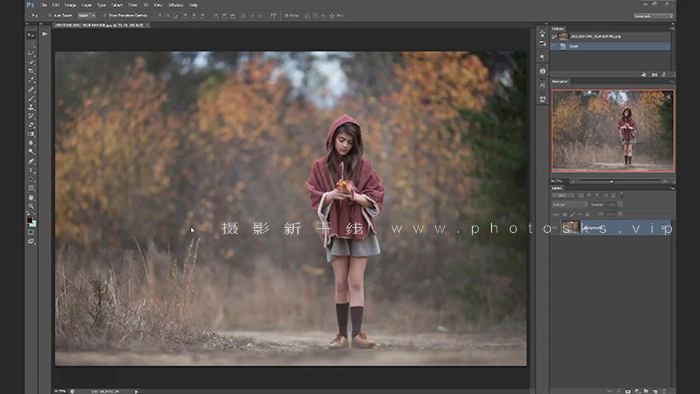Image resolution: width=700 pixels, height=394 pixels.
Task: Open the Edit menu
Action: click(x=56, y=5)
